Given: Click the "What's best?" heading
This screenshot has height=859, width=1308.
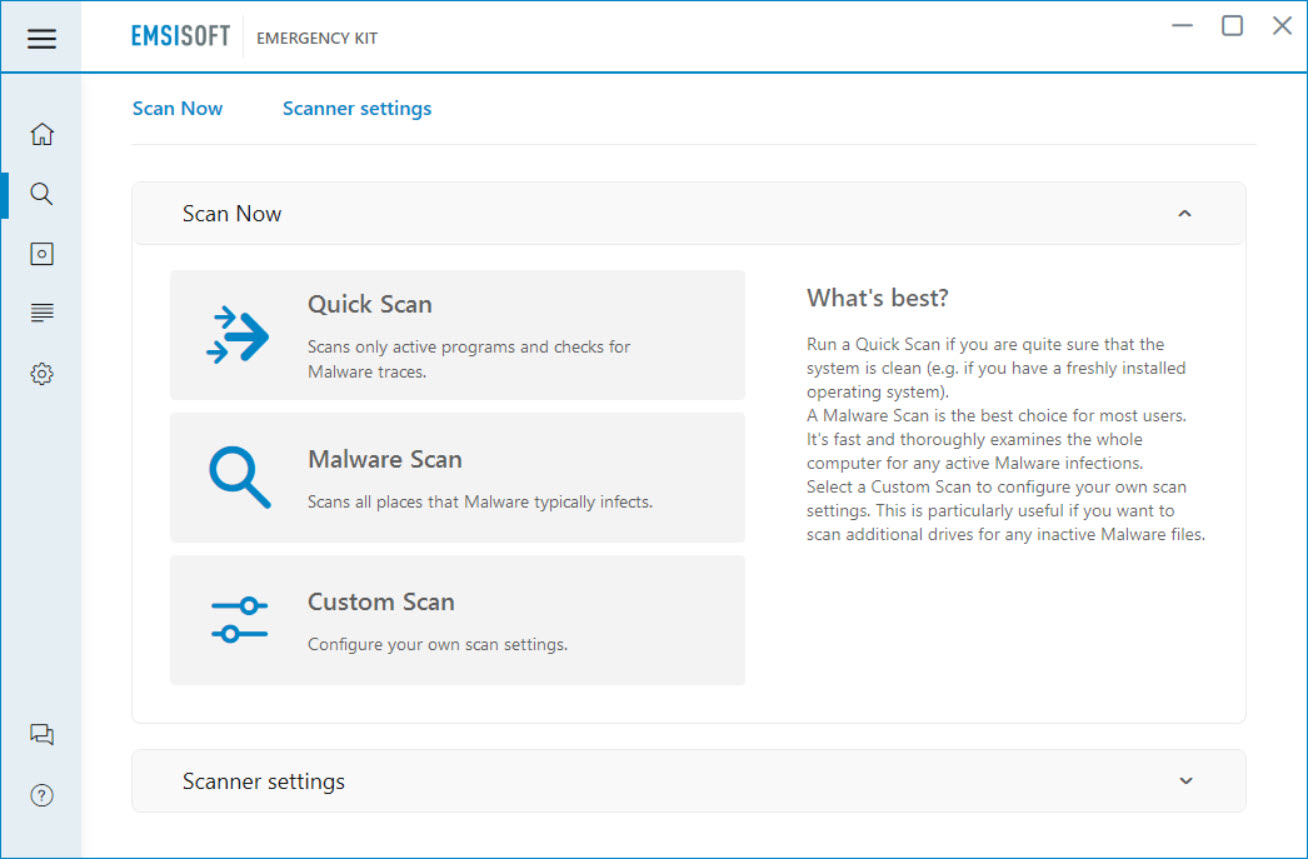Looking at the screenshot, I should [877, 298].
